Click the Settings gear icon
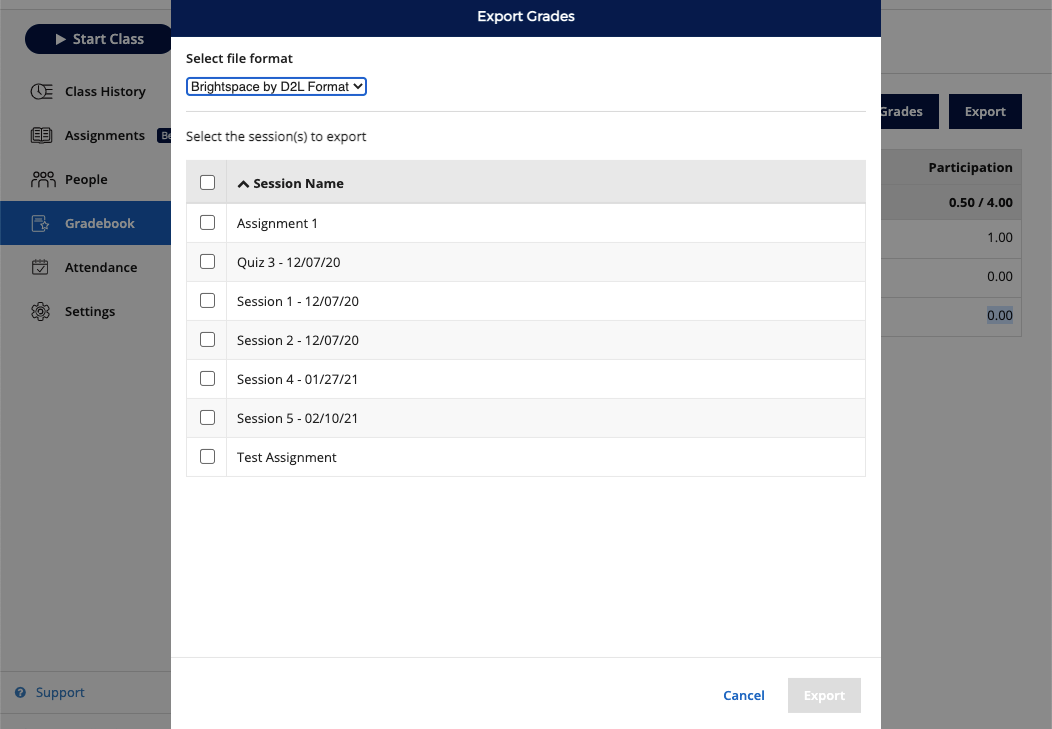This screenshot has width=1052, height=729. (40, 311)
